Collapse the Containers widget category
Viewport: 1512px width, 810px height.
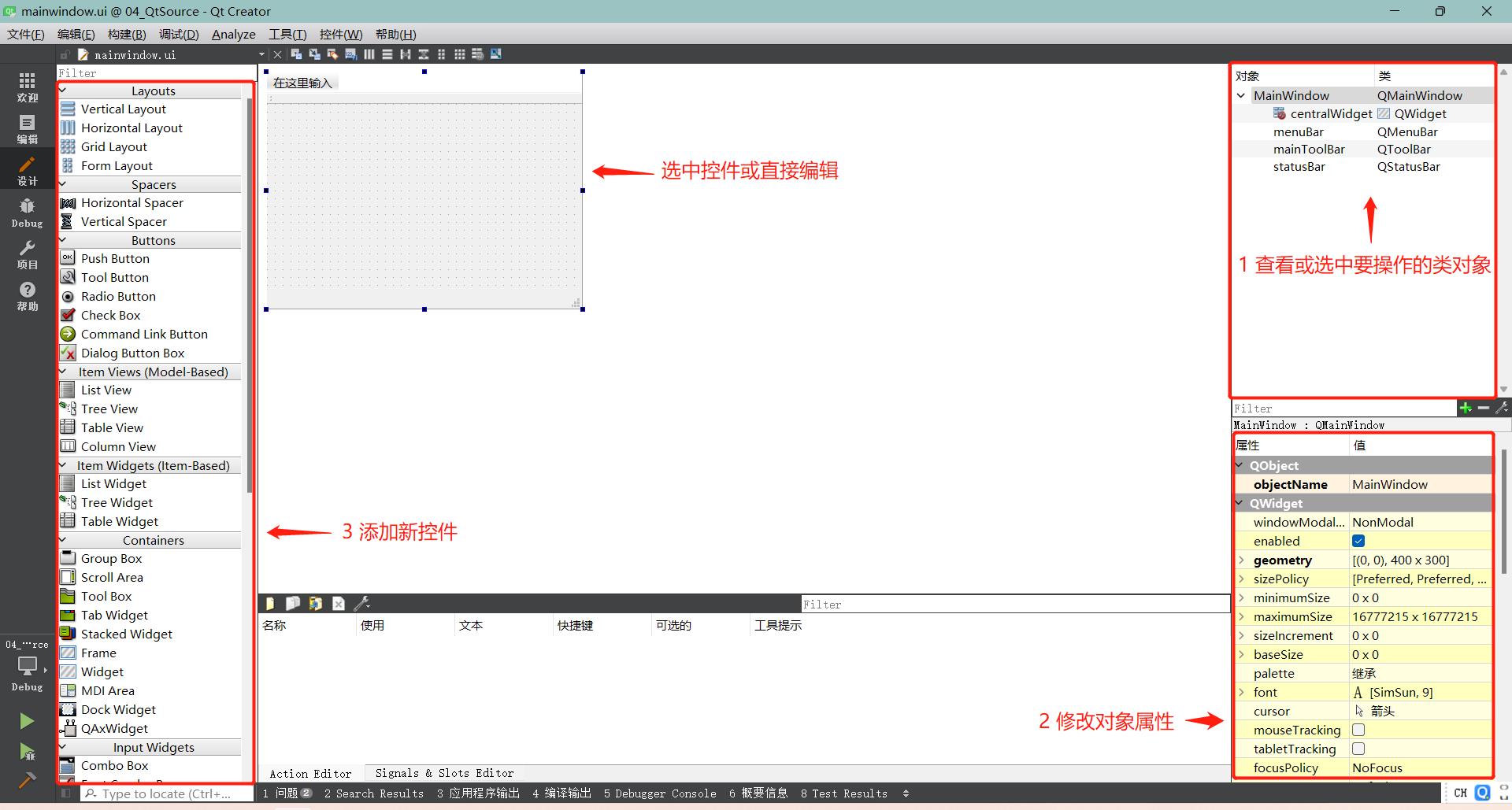pos(63,540)
